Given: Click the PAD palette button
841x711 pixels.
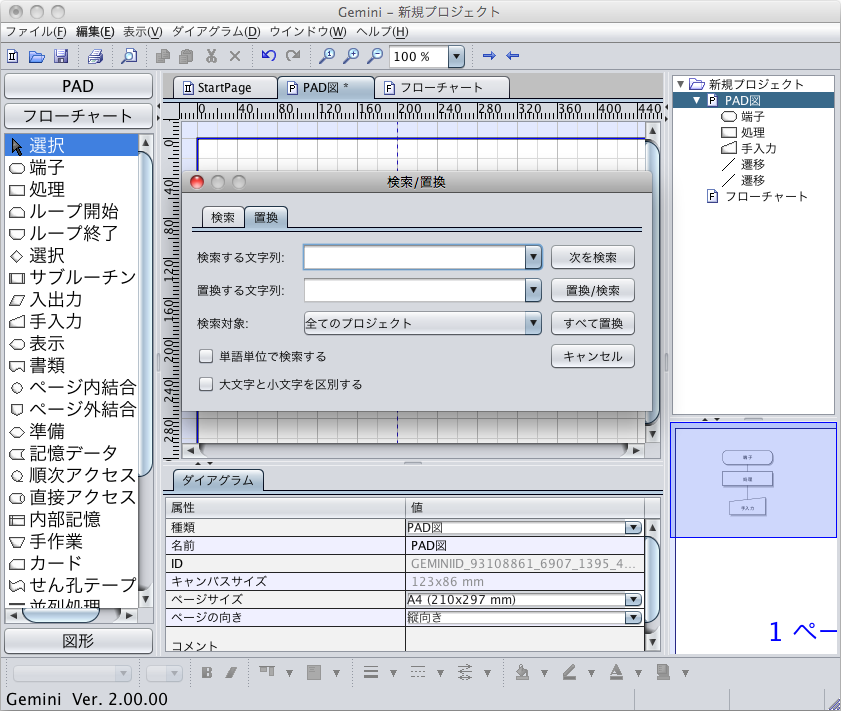Looking at the screenshot, I should point(78,86).
